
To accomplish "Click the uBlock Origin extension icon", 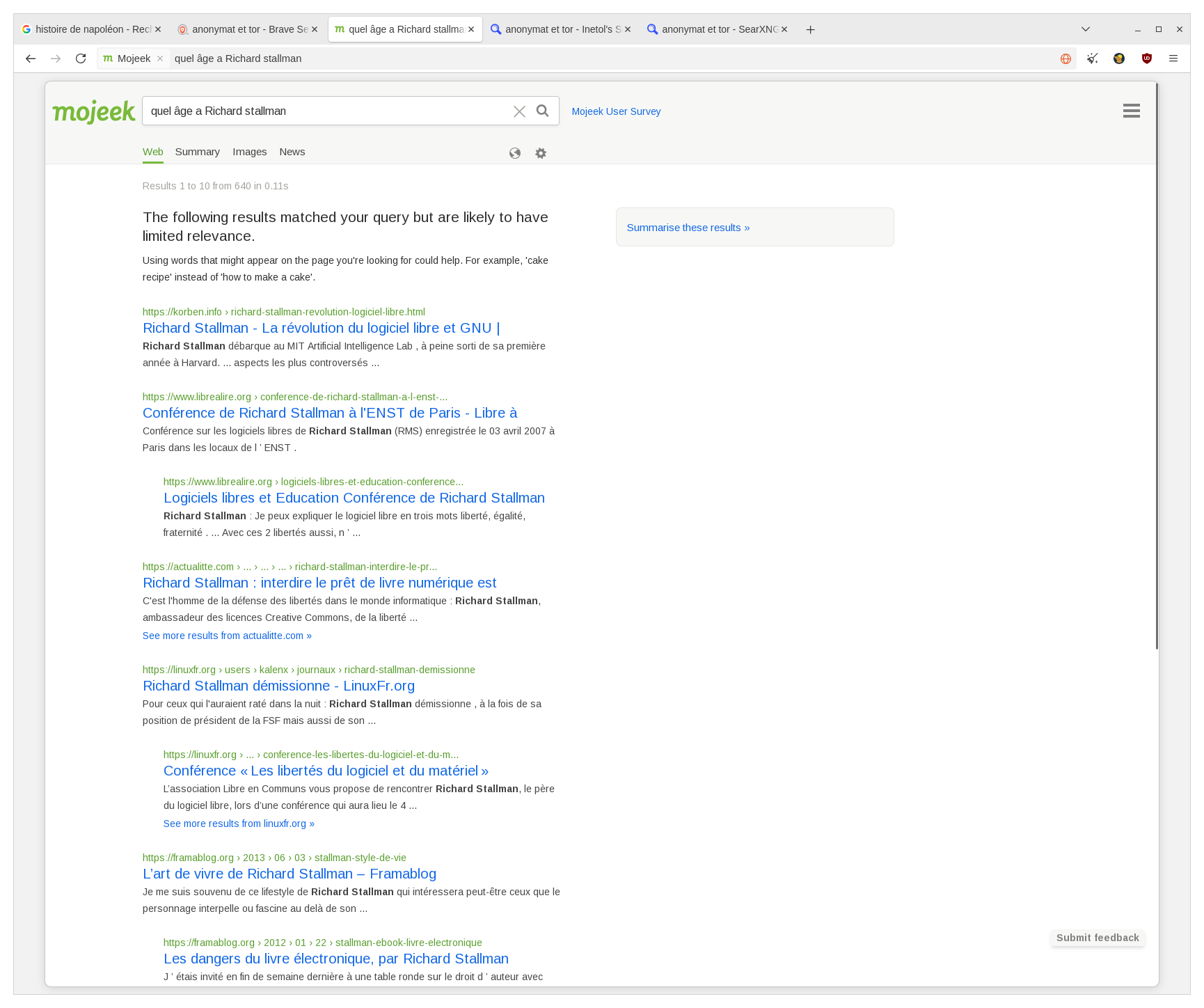I will [1147, 58].
